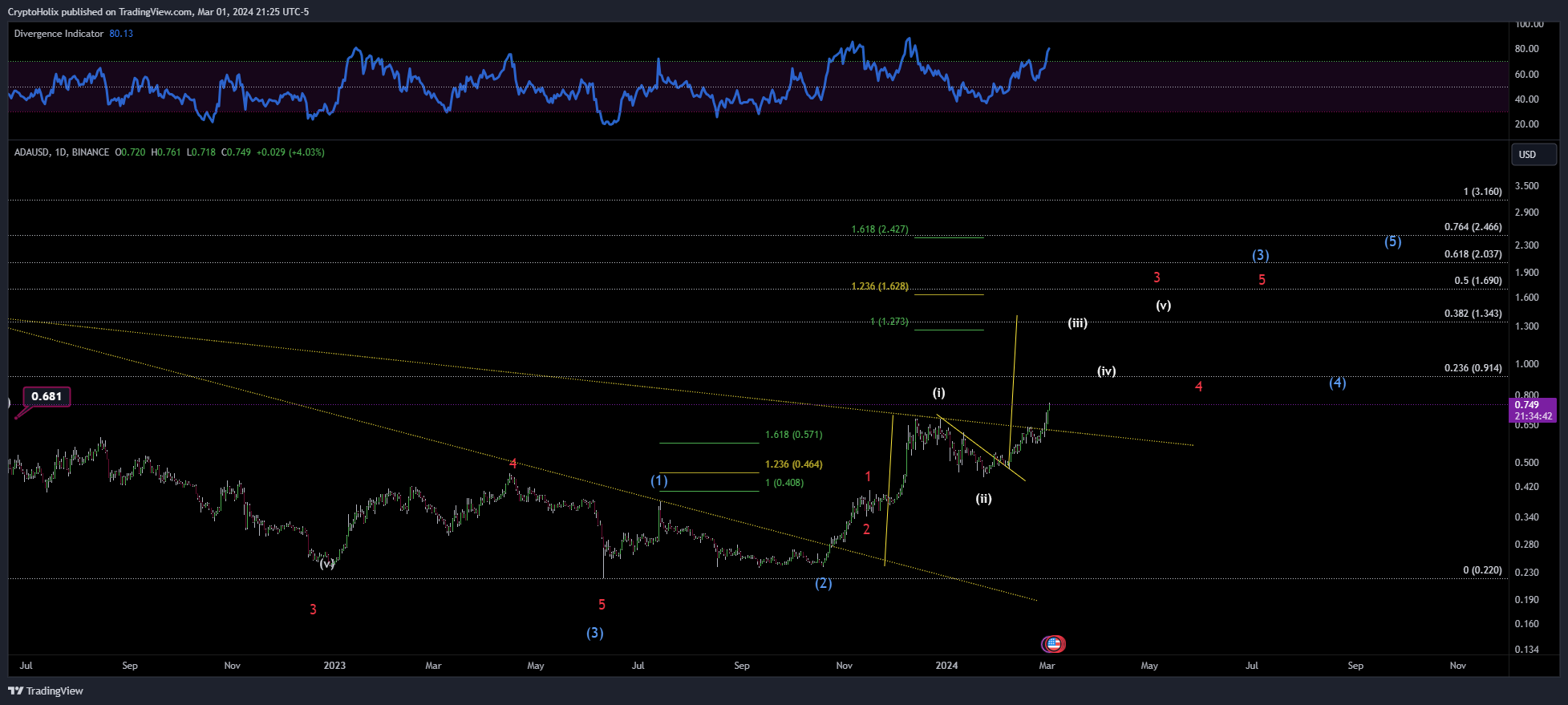Screen dimensions: 1568x705
Task: Select the white (iii) wave label
Action: 1077,323
